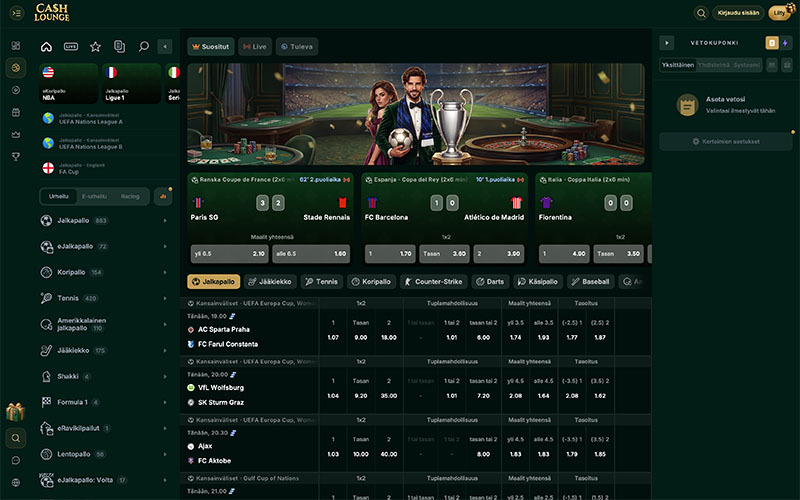Open the LIVE icon in sports navigation

[71, 47]
